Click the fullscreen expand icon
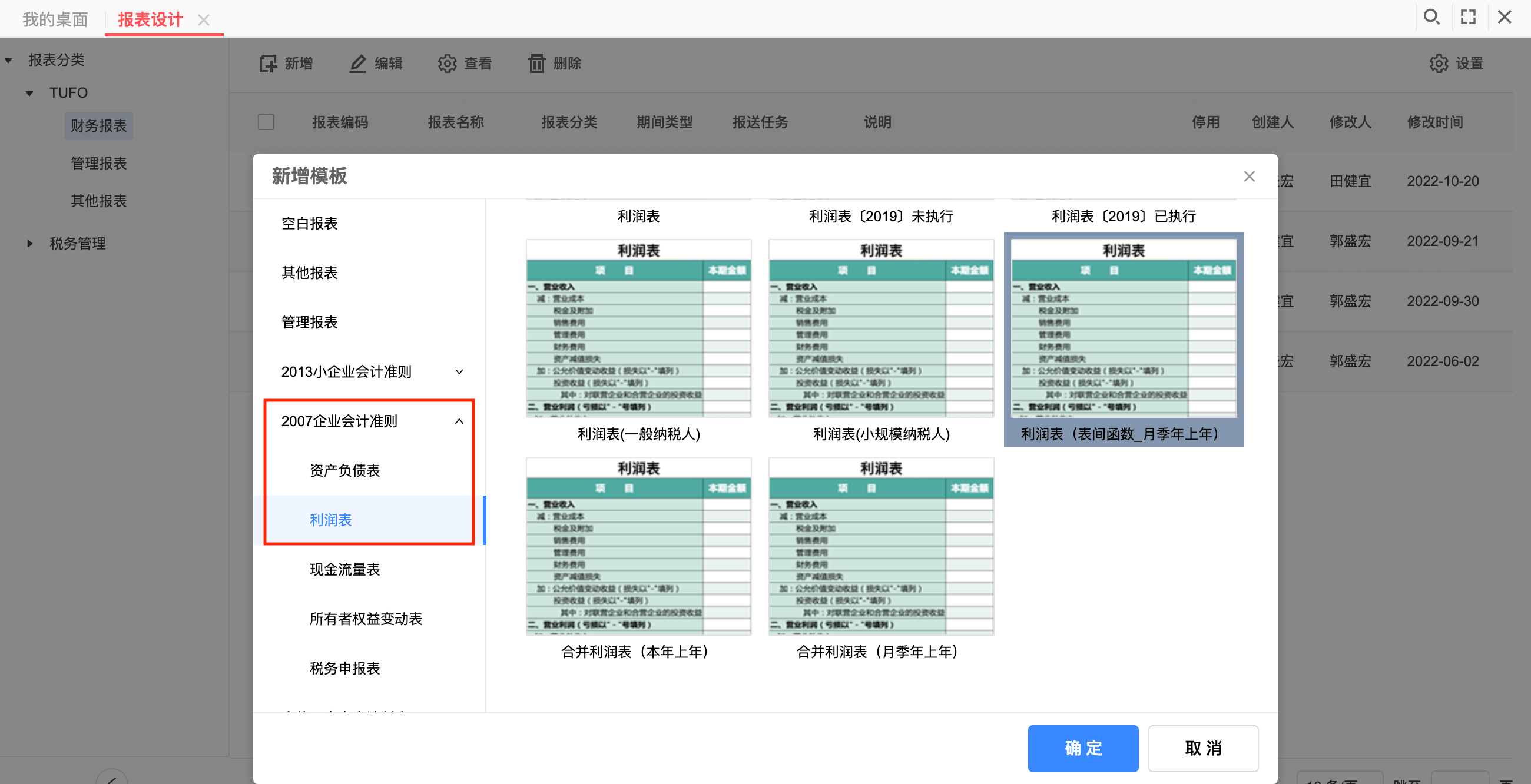The height and width of the screenshot is (784, 1531). click(x=1468, y=16)
